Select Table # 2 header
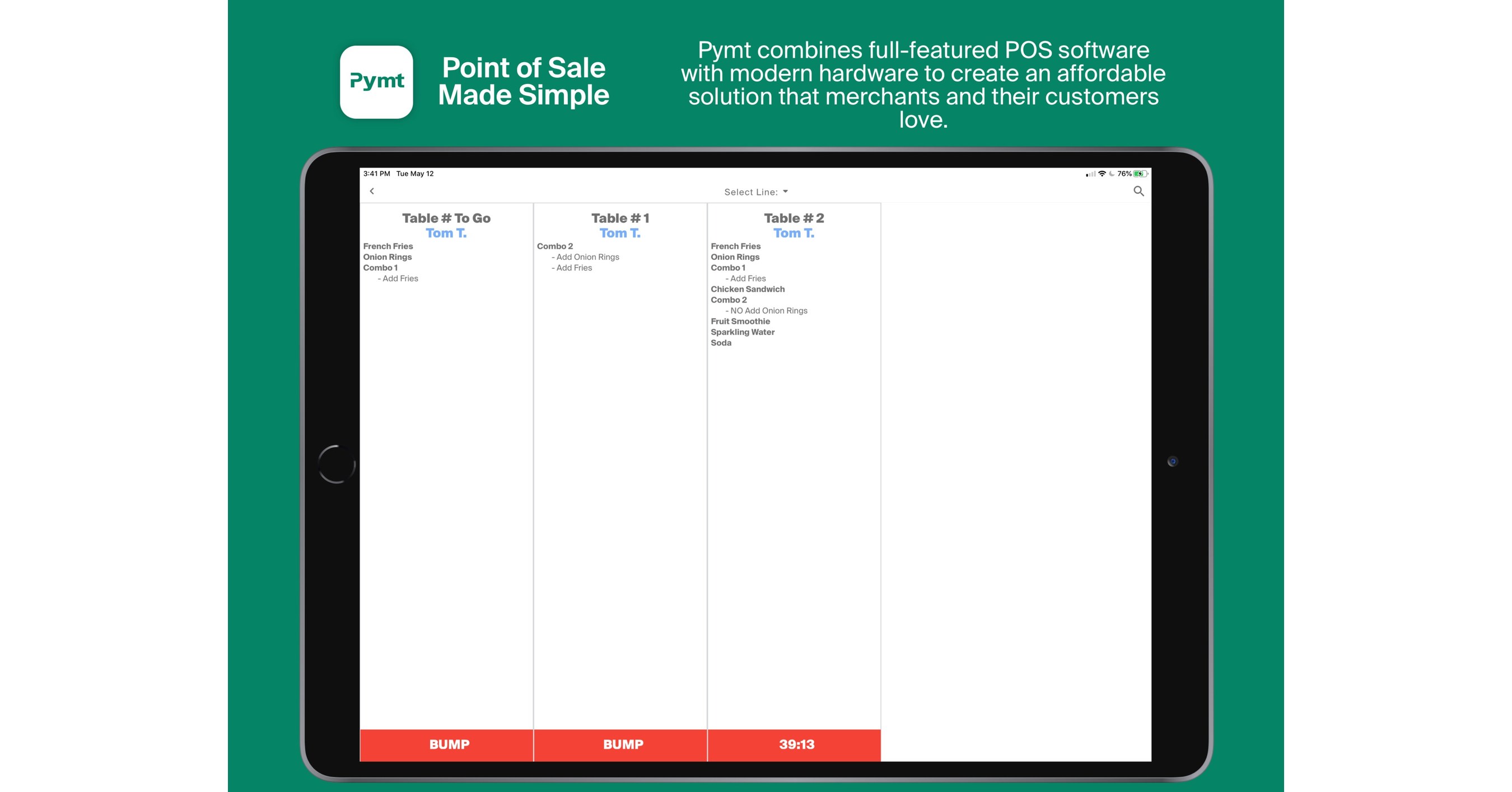1512x792 pixels. coord(794,218)
